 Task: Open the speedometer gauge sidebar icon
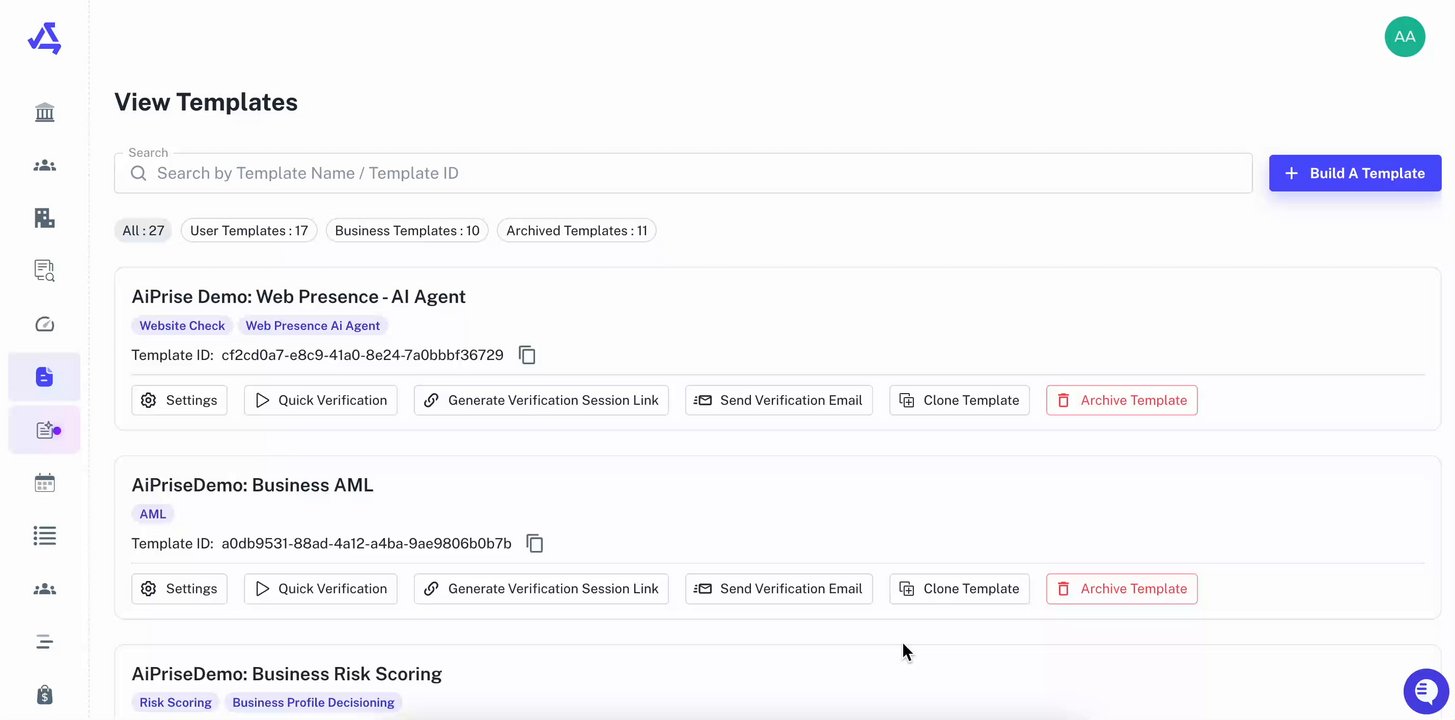click(x=44, y=324)
